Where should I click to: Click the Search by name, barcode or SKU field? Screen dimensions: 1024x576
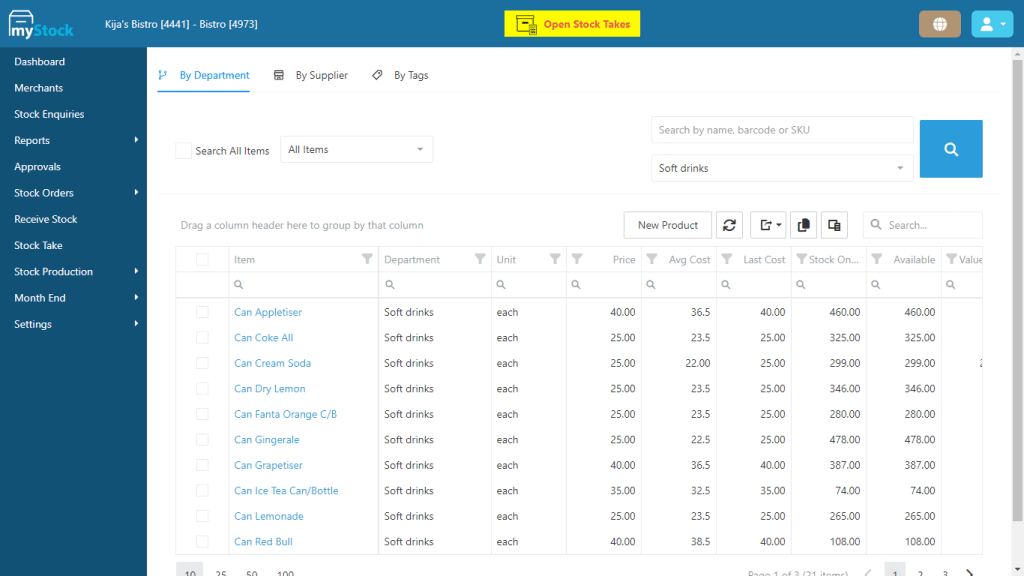pyautogui.click(x=782, y=129)
